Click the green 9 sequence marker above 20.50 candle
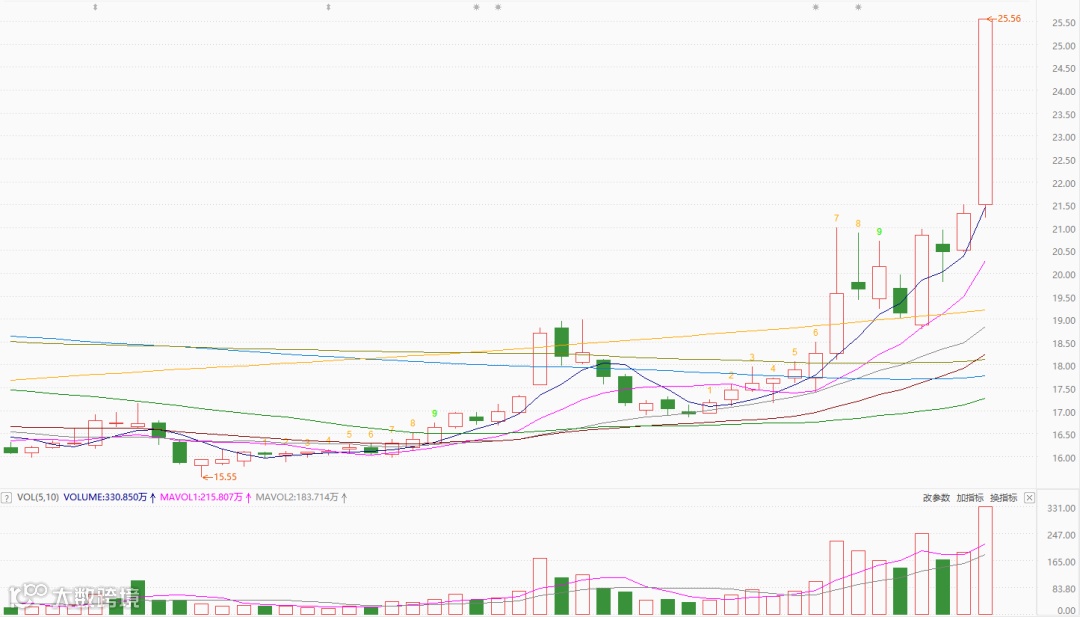Screen dimensions: 1080x617 (x=879, y=232)
